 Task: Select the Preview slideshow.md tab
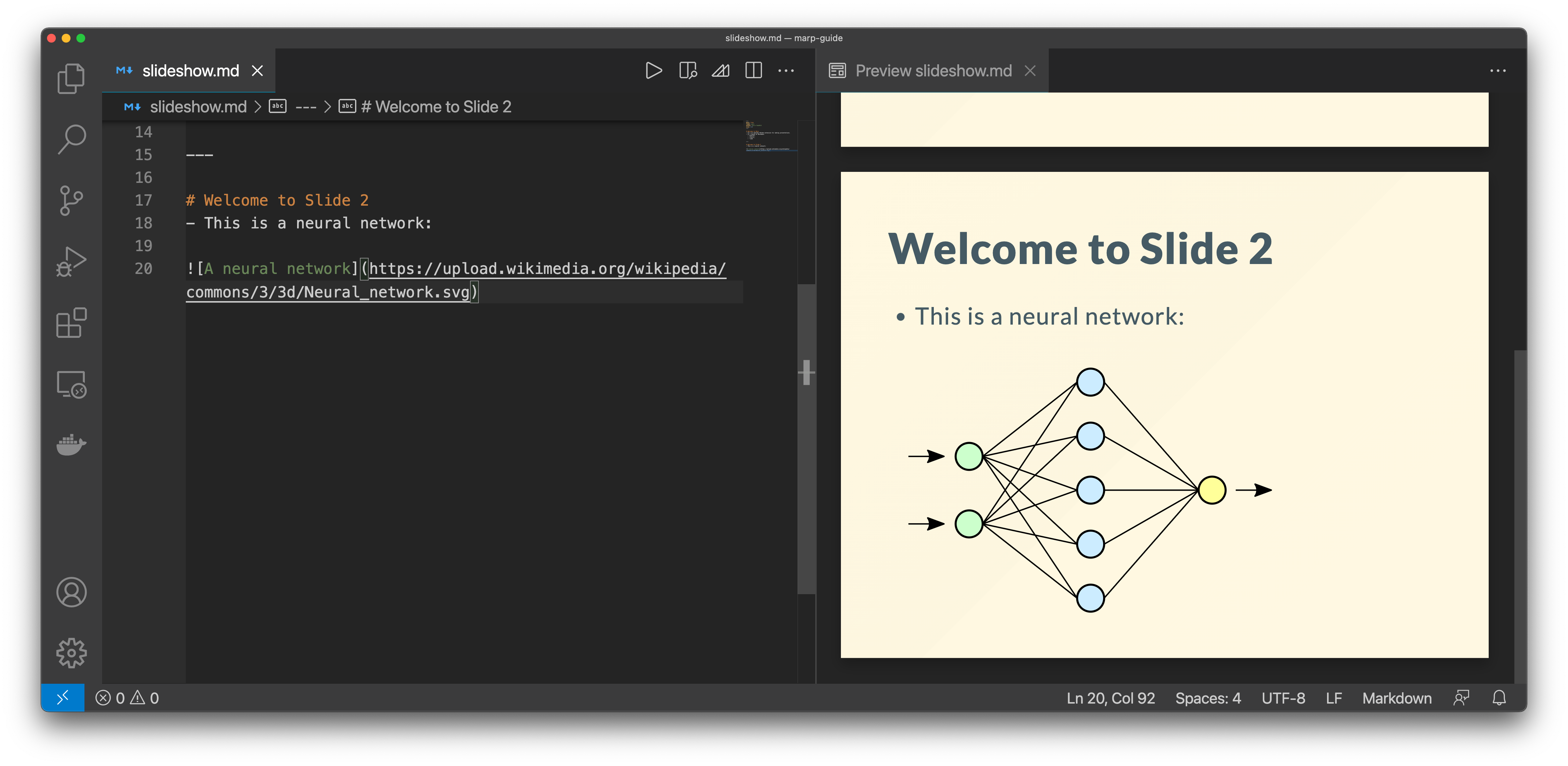[x=932, y=71]
